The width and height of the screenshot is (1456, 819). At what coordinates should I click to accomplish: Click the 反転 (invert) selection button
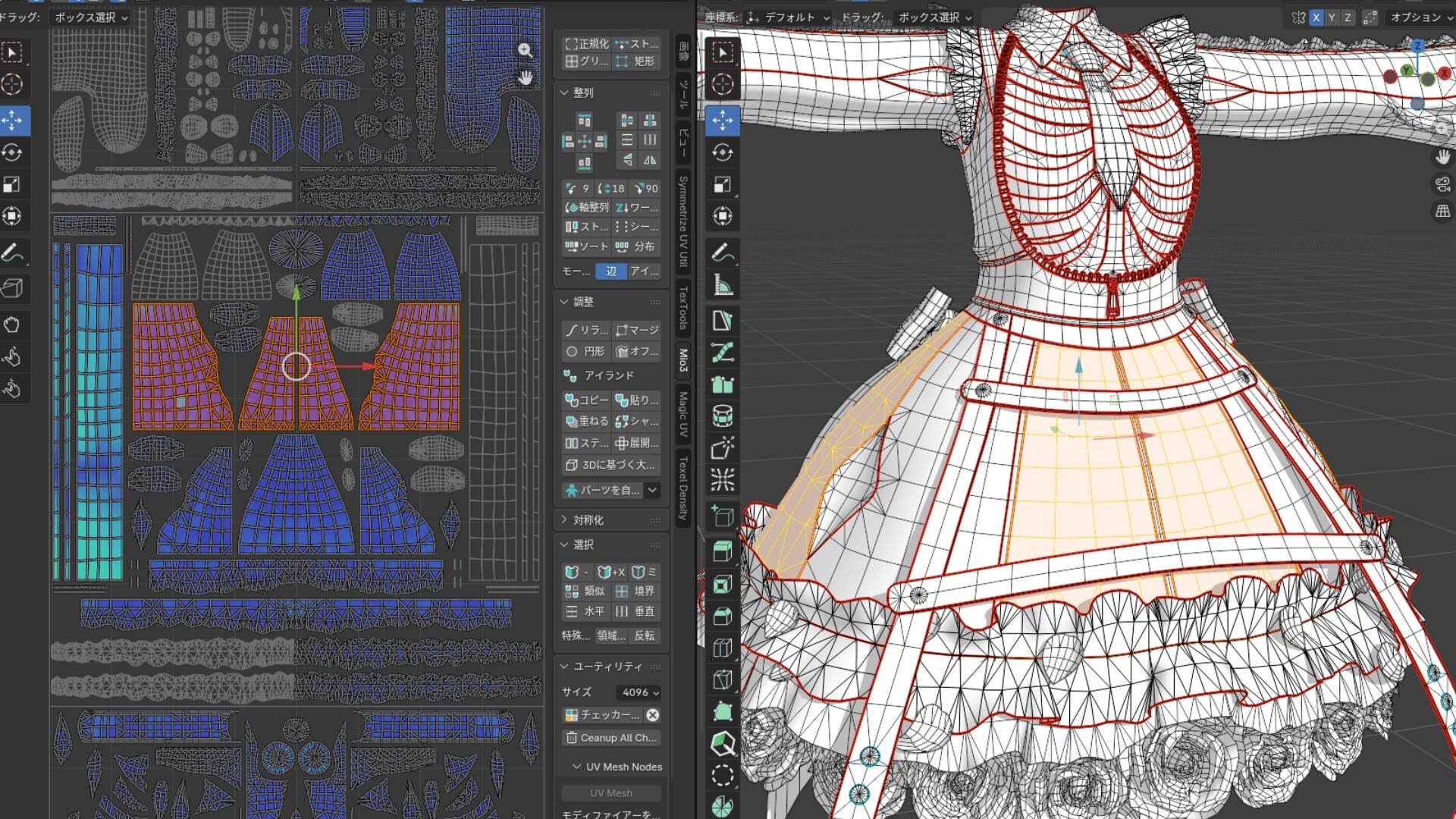[645, 635]
